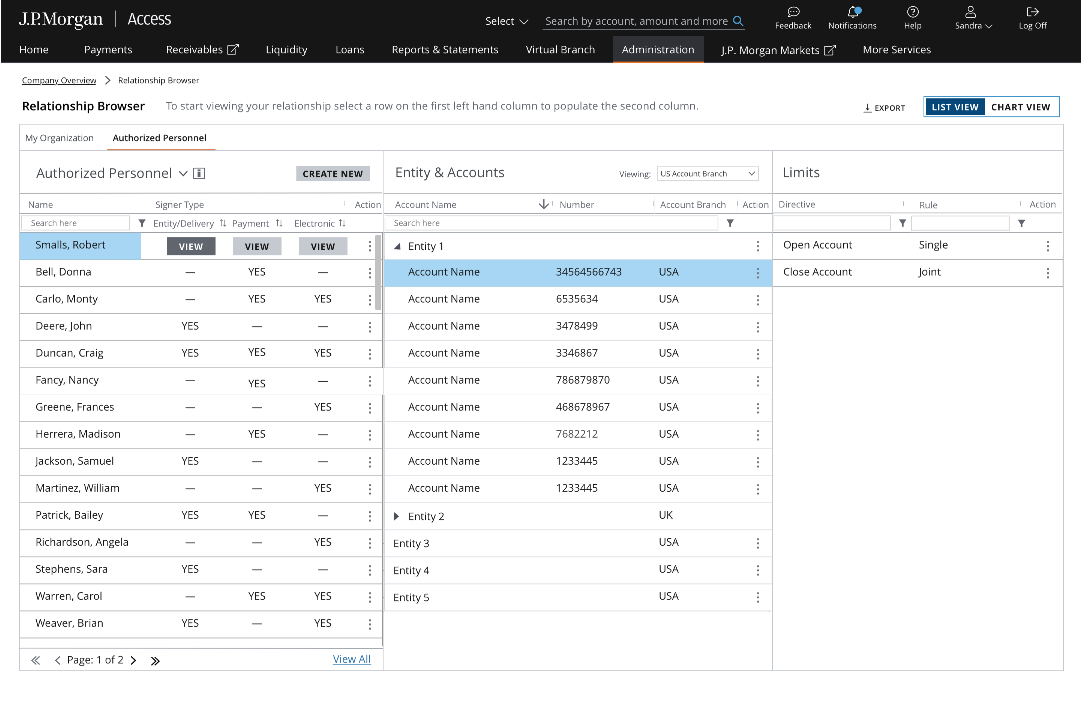Click the search magnifier icon
Viewport: 1083px width, 727px height.
coord(738,21)
